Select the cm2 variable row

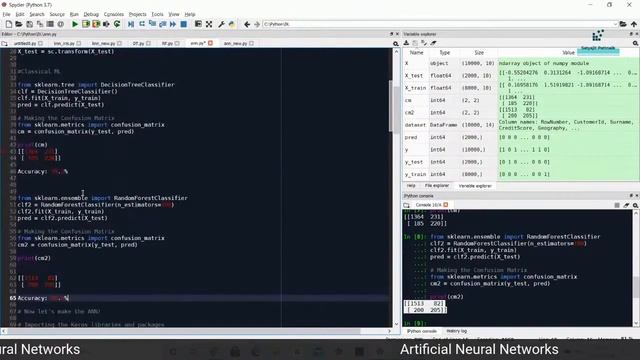[x=521, y=113]
